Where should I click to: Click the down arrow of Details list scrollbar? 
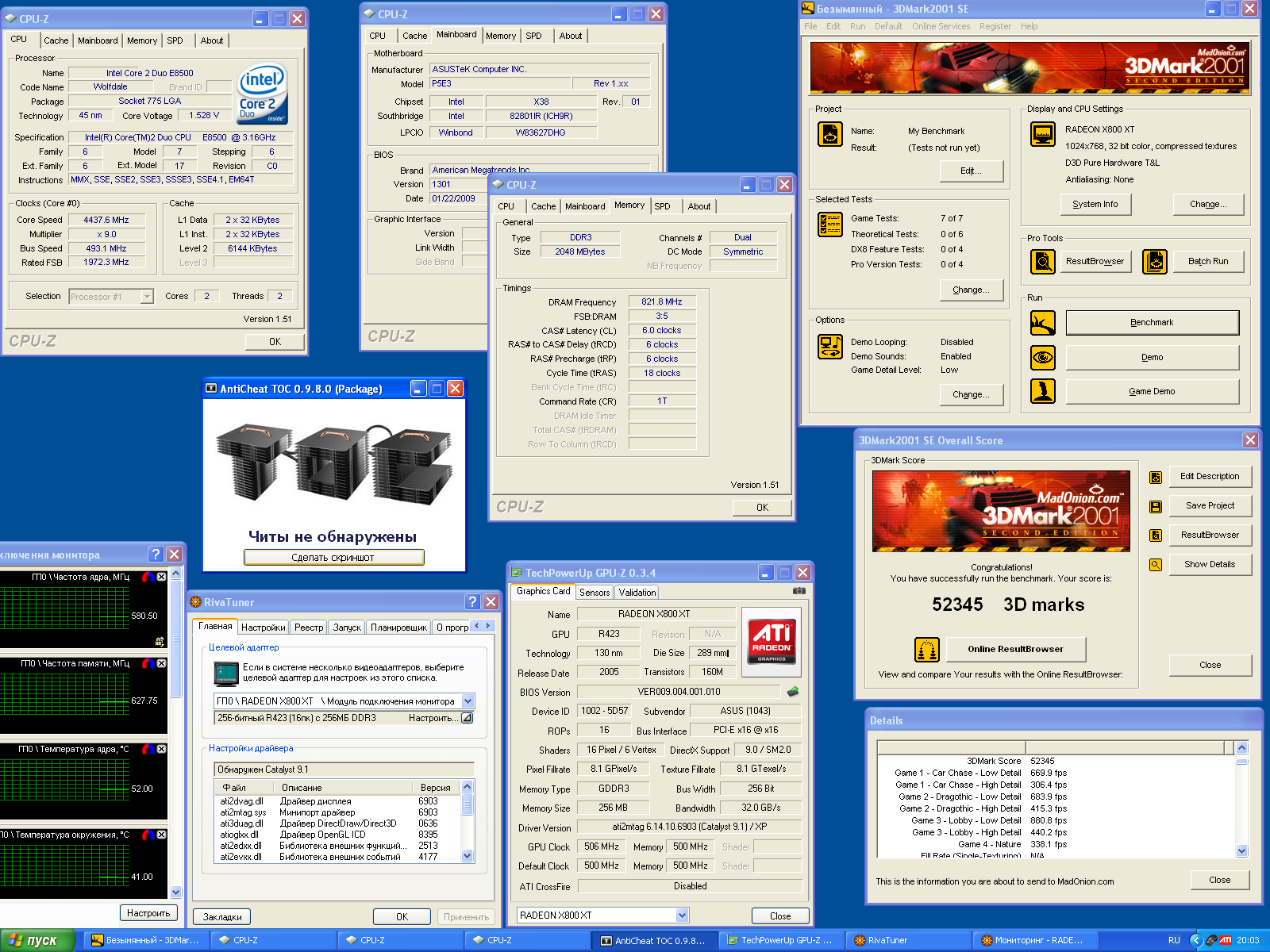point(1242,851)
